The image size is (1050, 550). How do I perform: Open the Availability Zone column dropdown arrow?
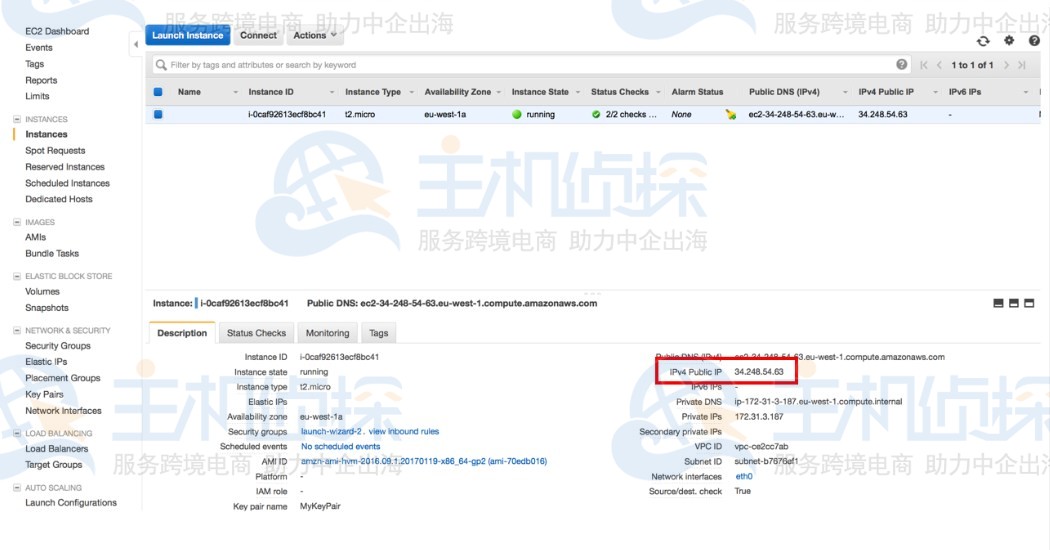pyautogui.click(x=499, y=92)
